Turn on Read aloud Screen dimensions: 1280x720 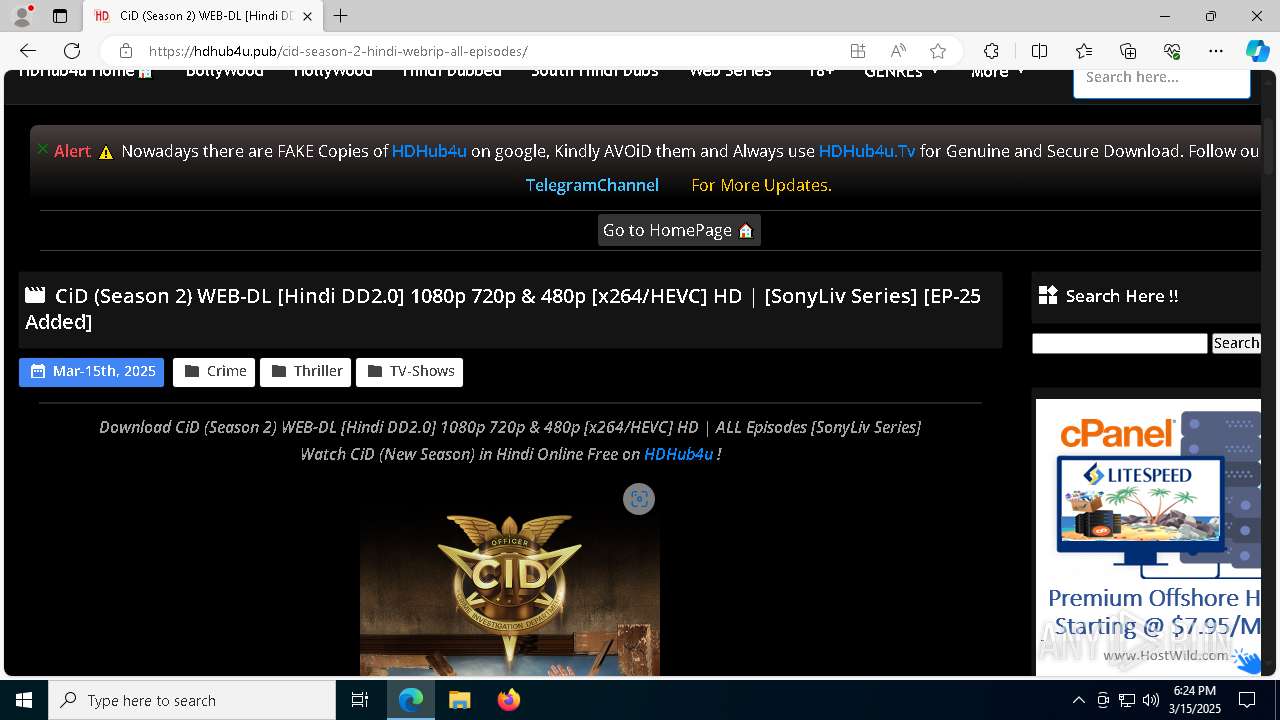(x=898, y=51)
